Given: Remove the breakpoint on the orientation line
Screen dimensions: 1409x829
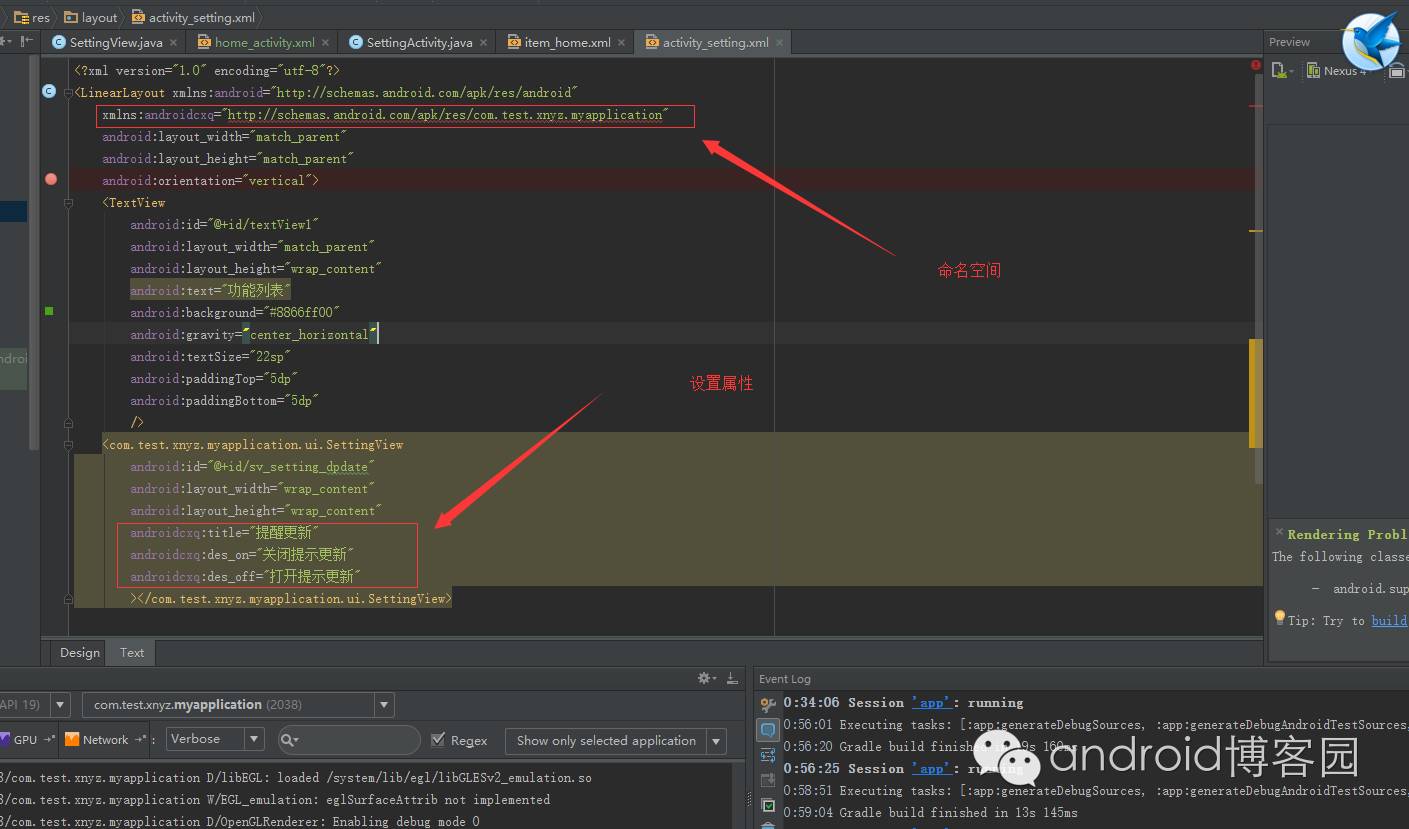Looking at the screenshot, I should tap(51, 180).
